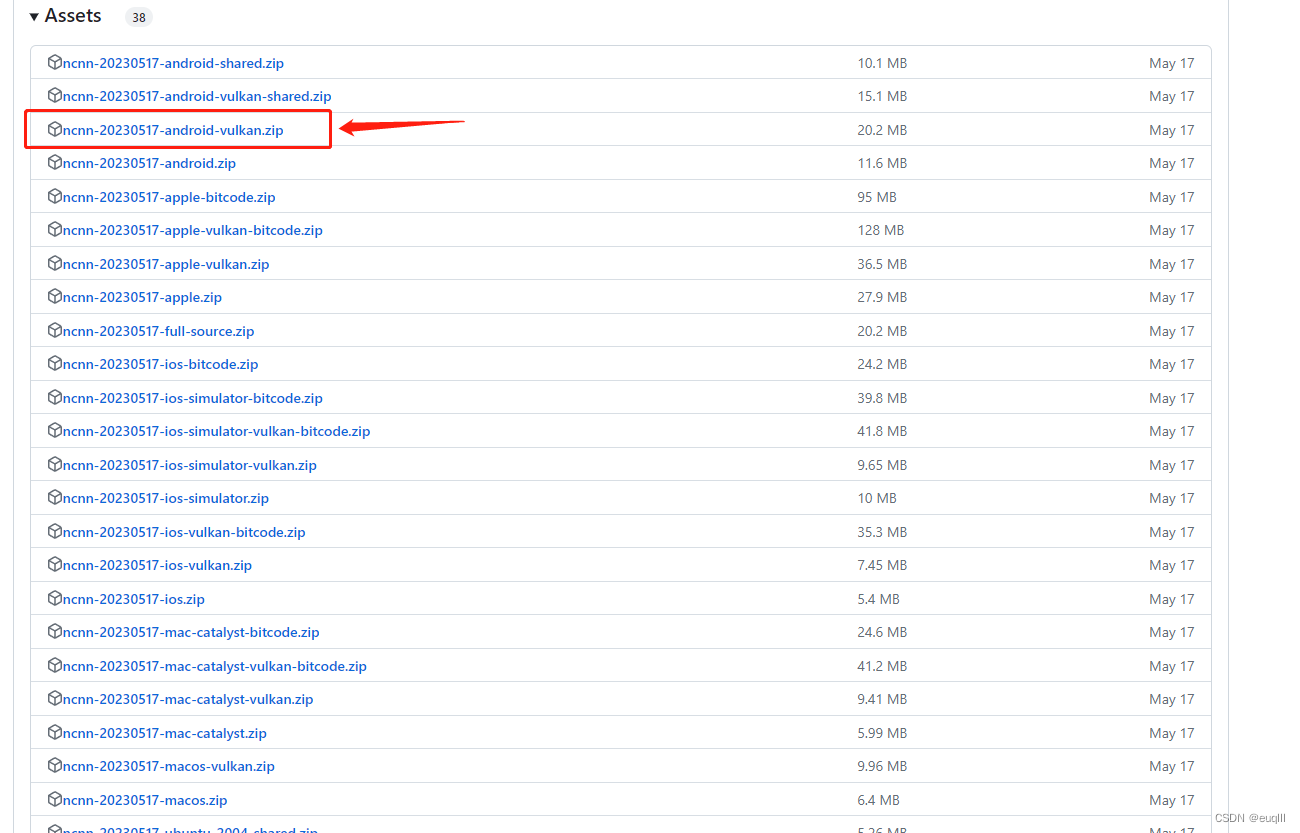Download ncnn-20230517-apple.zip
The width and height of the screenshot is (1300, 833).
(142, 297)
